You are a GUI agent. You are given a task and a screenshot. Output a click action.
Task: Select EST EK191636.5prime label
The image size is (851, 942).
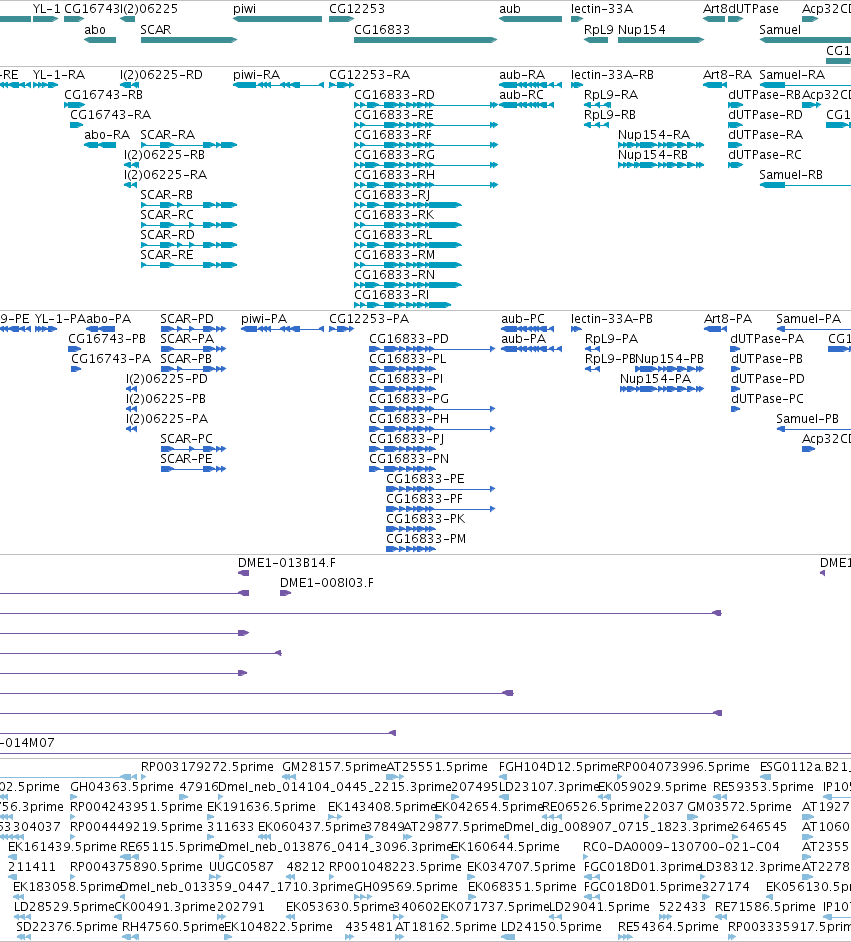tap(261, 807)
